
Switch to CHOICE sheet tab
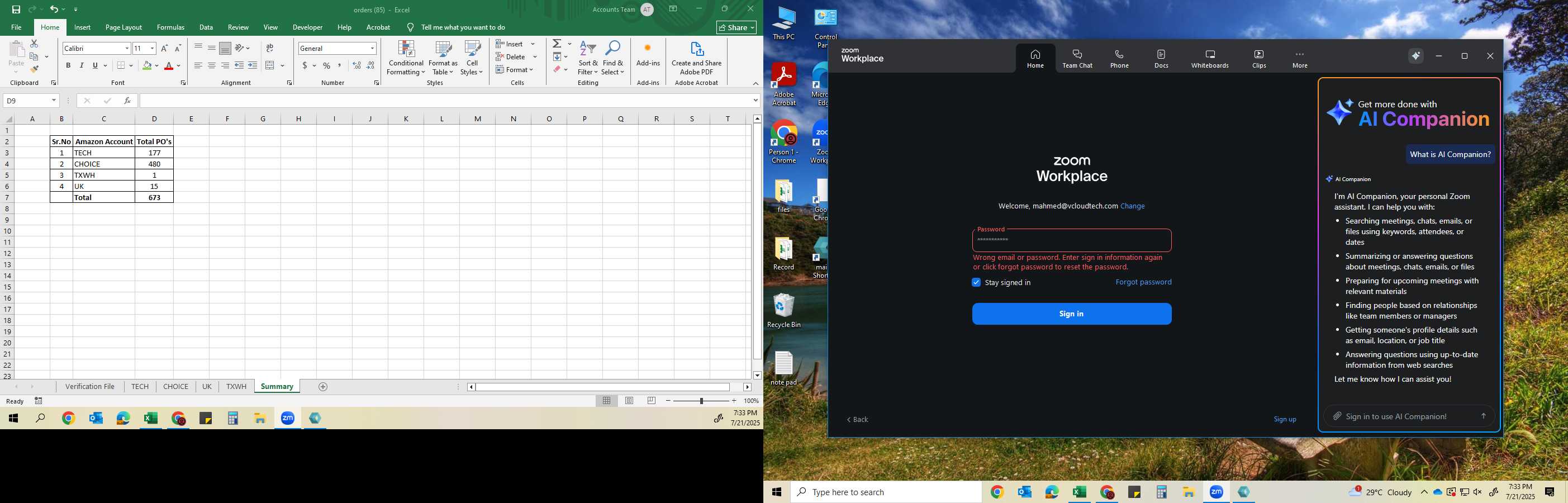click(x=176, y=387)
